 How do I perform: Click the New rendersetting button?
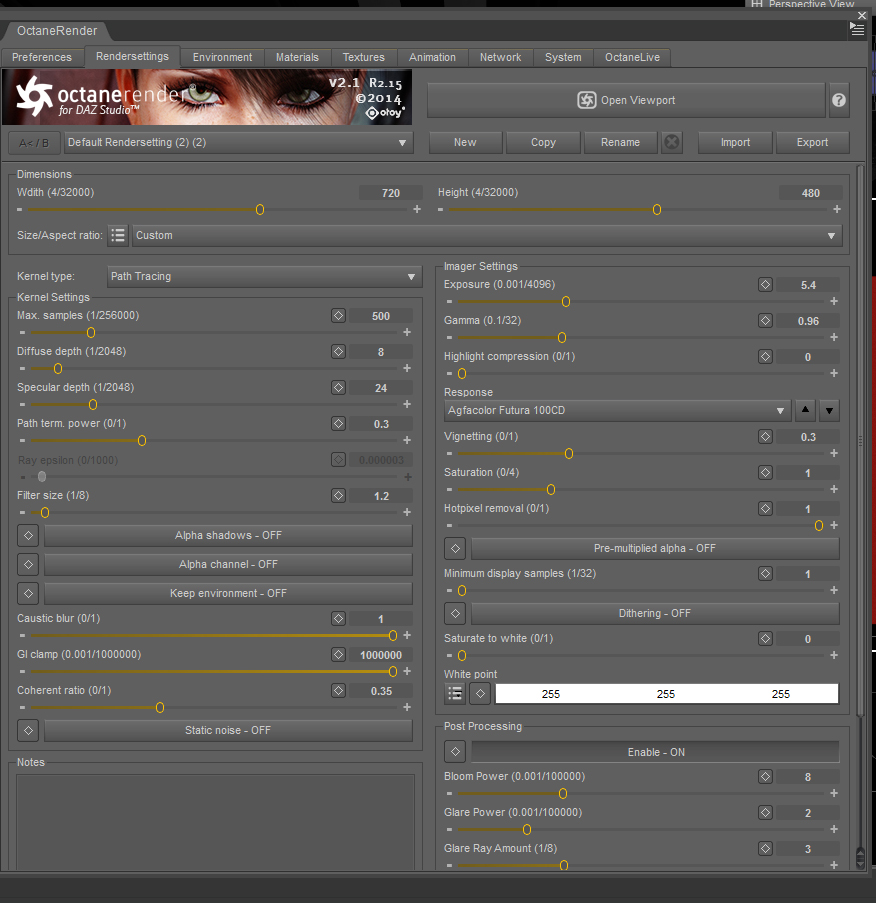(465, 143)
